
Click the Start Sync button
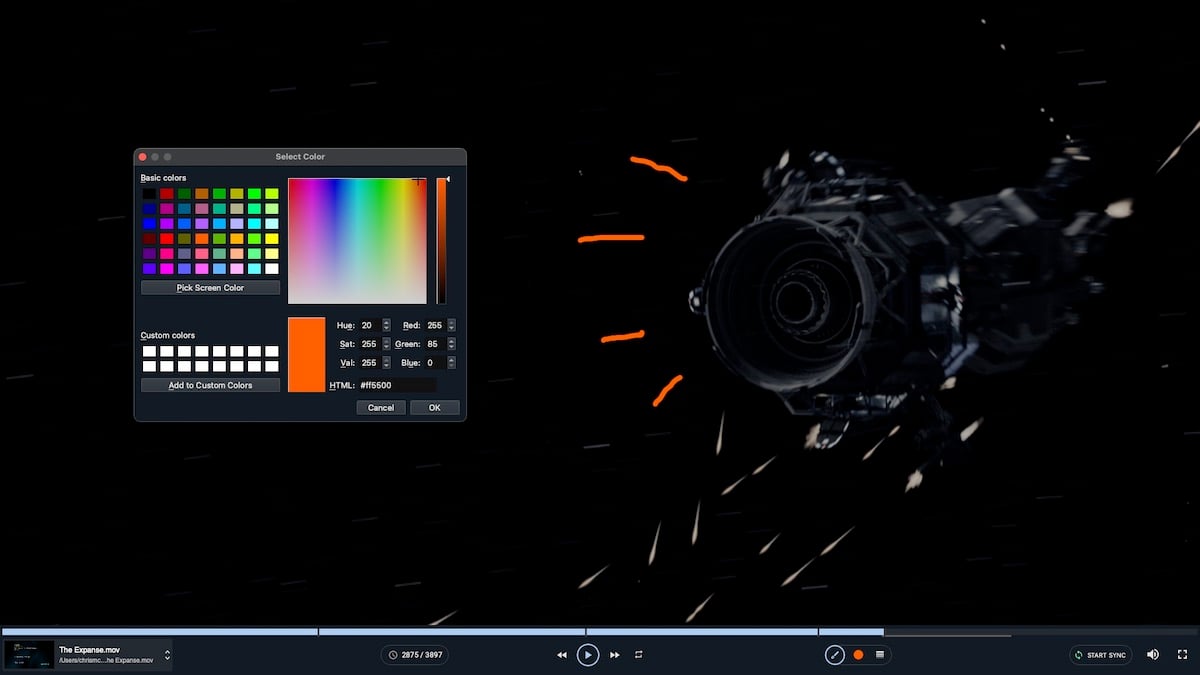1101,655
